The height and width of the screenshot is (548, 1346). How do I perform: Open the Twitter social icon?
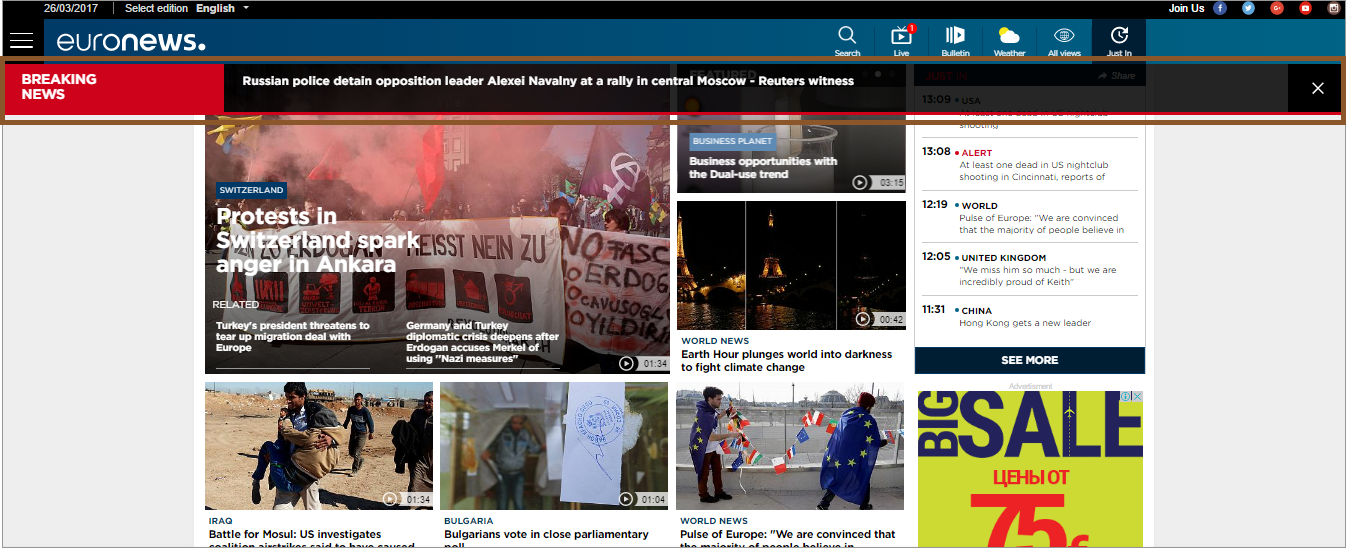tap(1248, 8)
